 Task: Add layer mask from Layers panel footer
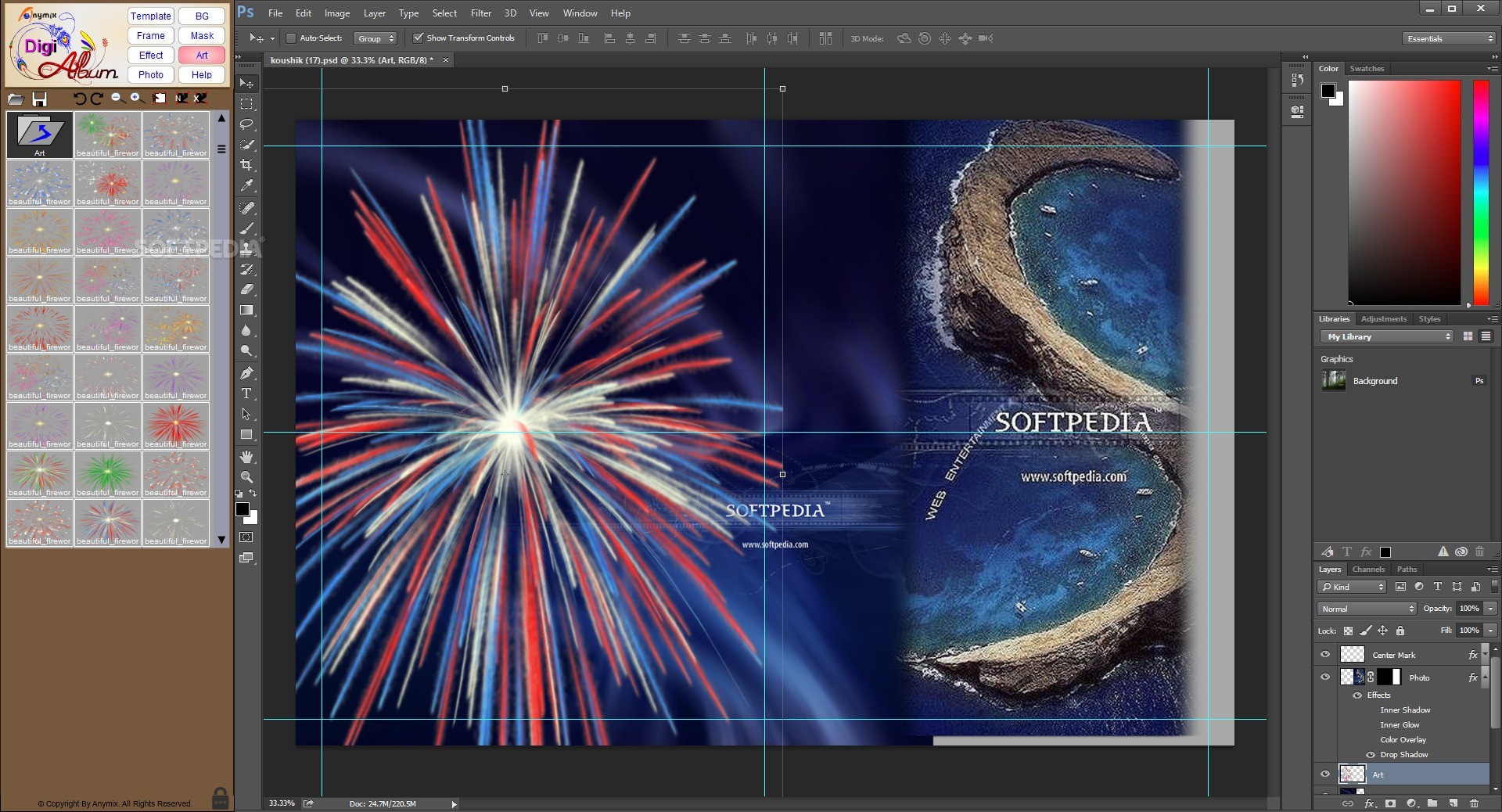1390,803
